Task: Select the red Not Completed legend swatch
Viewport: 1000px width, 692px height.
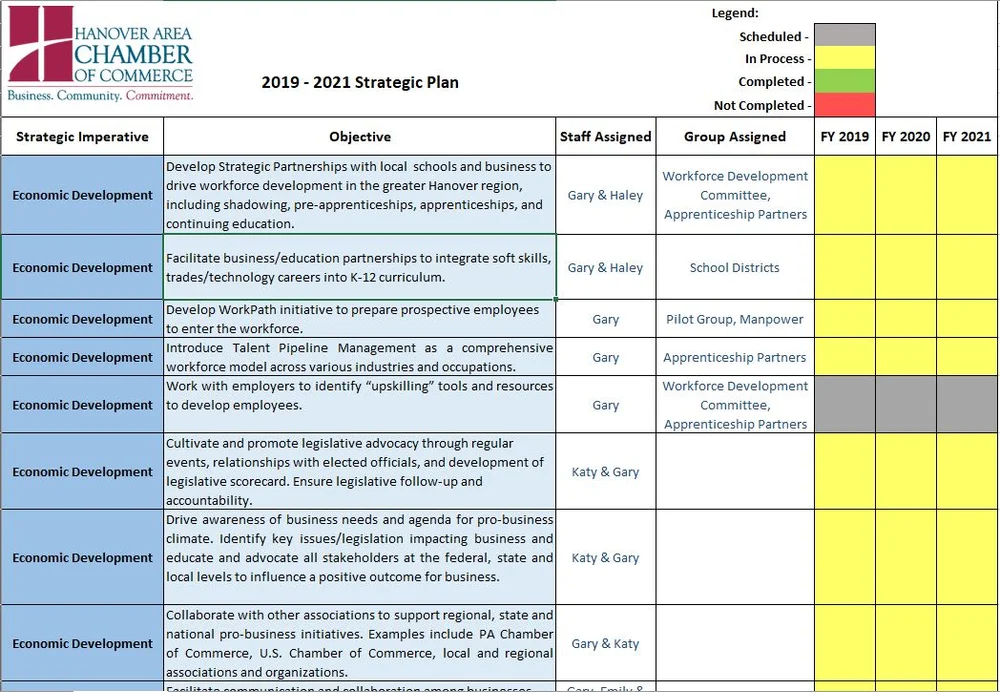Action: 845,105
